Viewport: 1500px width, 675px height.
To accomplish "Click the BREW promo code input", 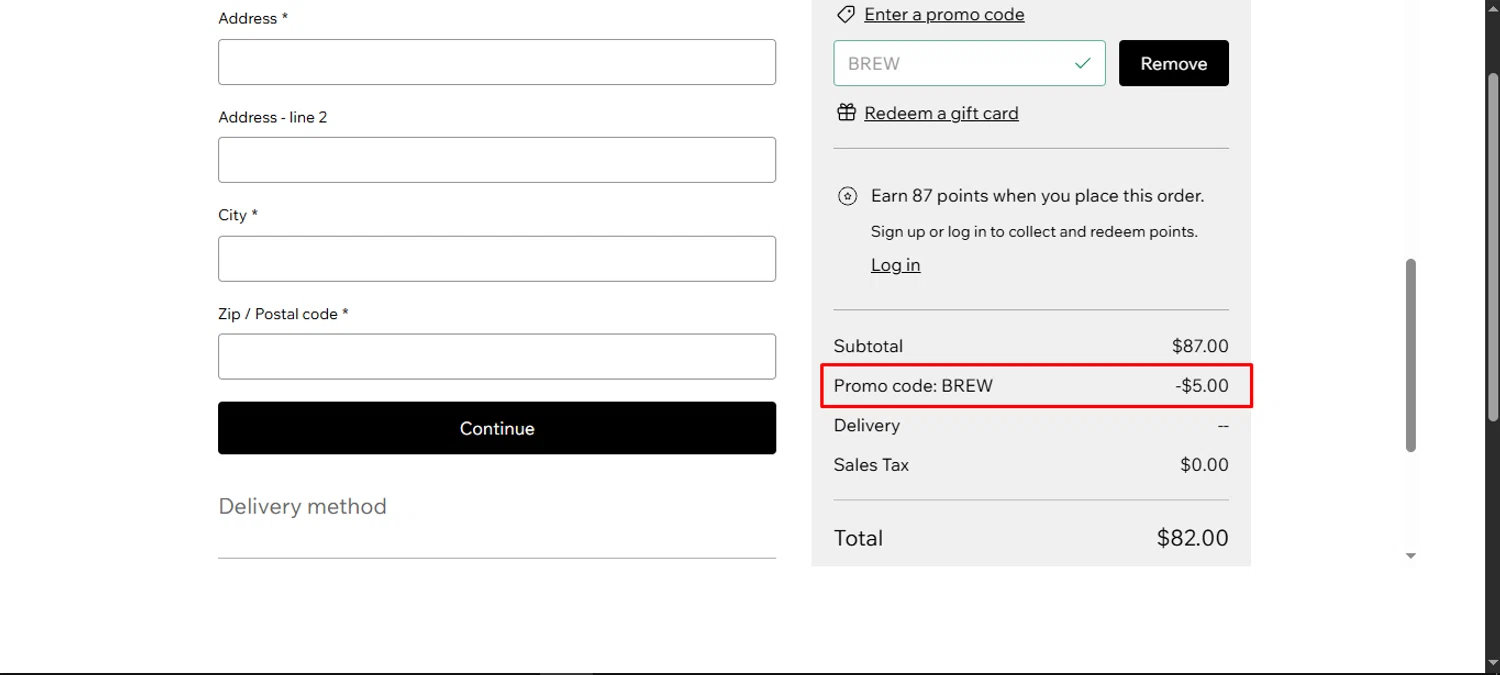I will tap(970, 63).
